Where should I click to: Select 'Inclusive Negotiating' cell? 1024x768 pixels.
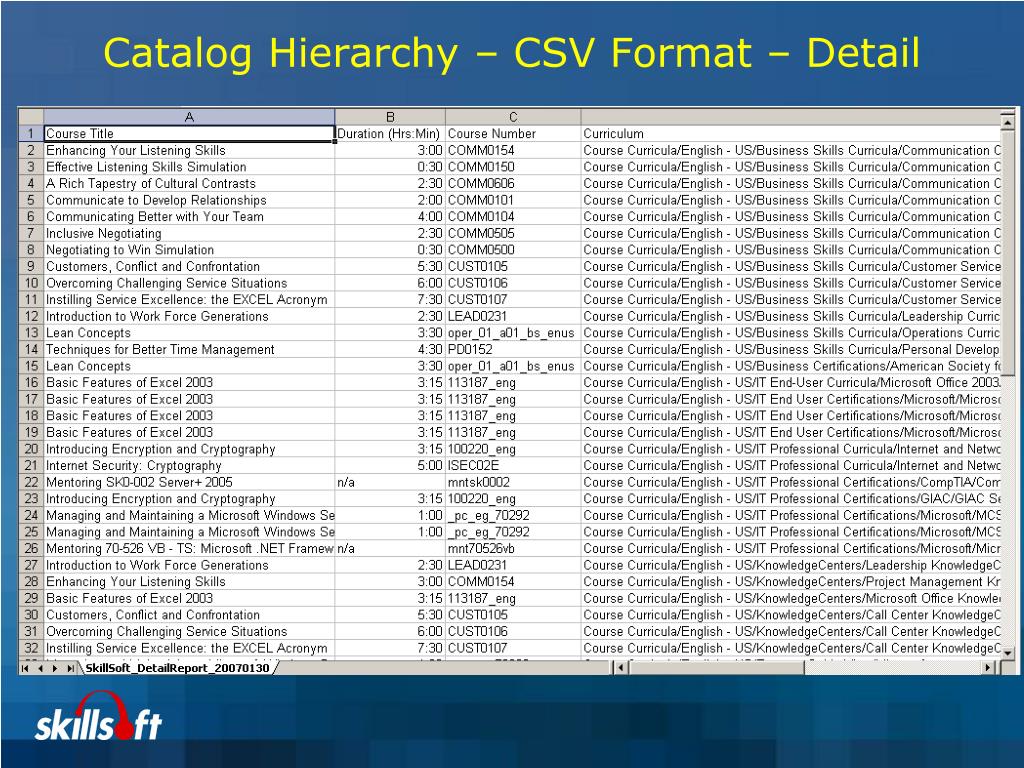(x=189, y=233)
